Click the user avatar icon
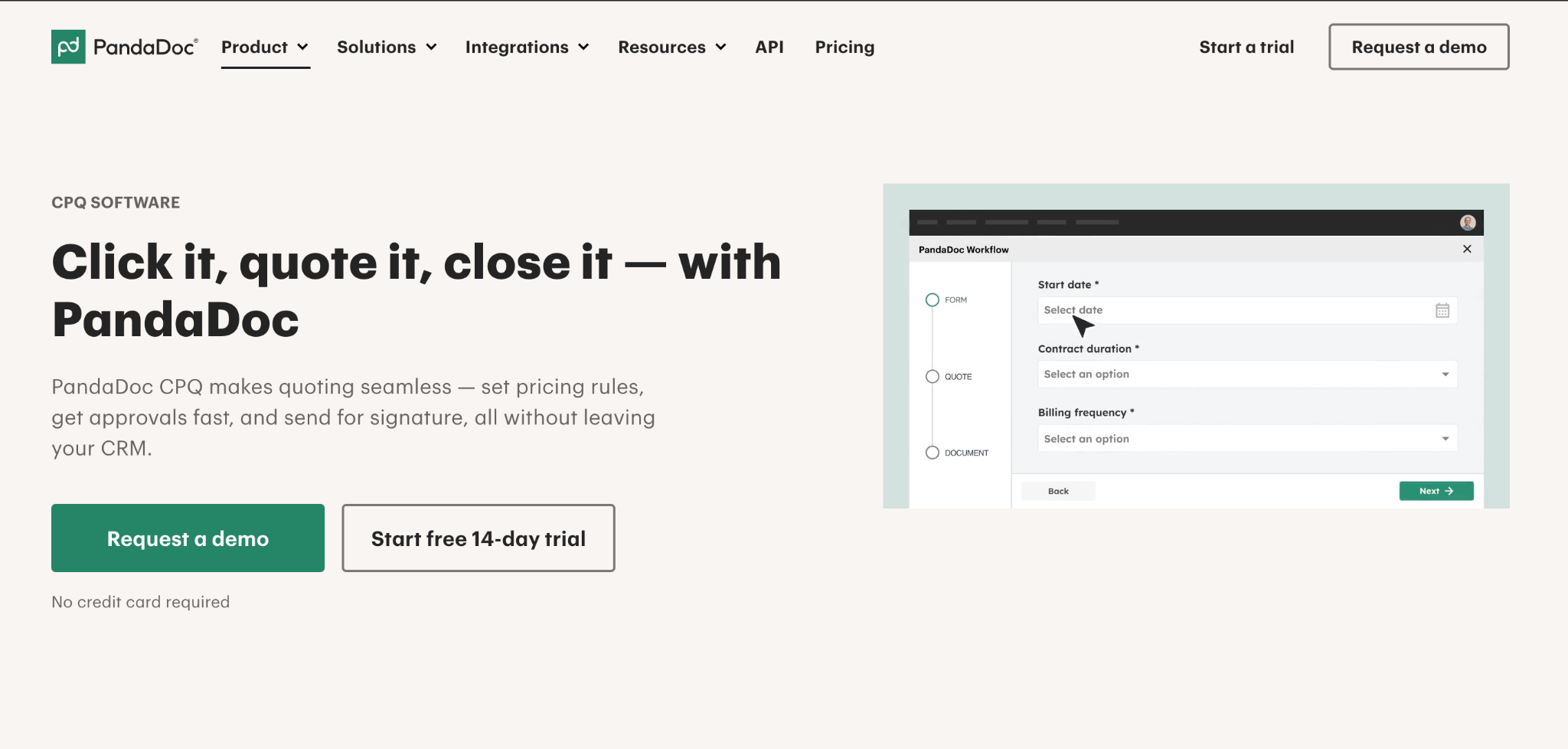Screen dimensions: 1568x749 click(x=1468, y=222)
